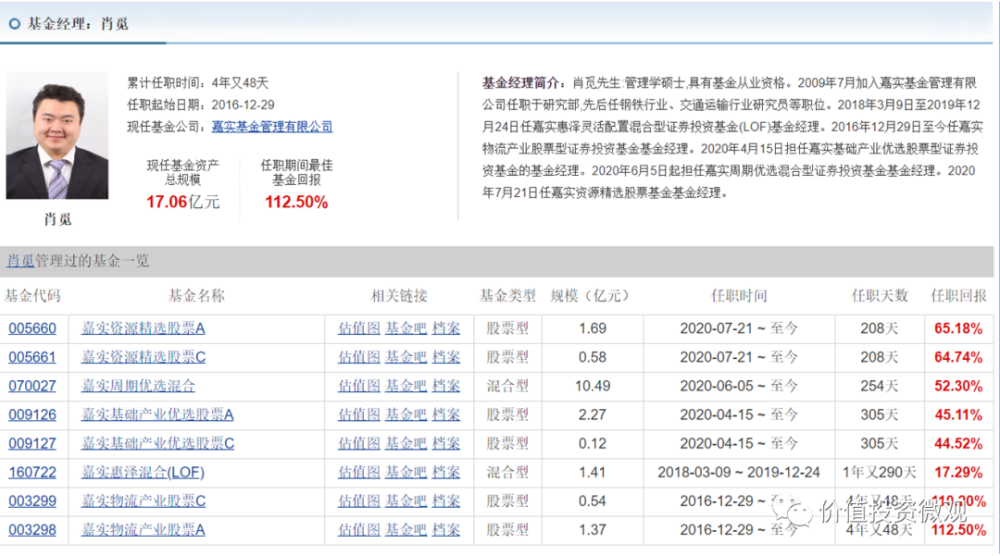
Task: Click the 任职回报 column header
Action: [959, 296]
